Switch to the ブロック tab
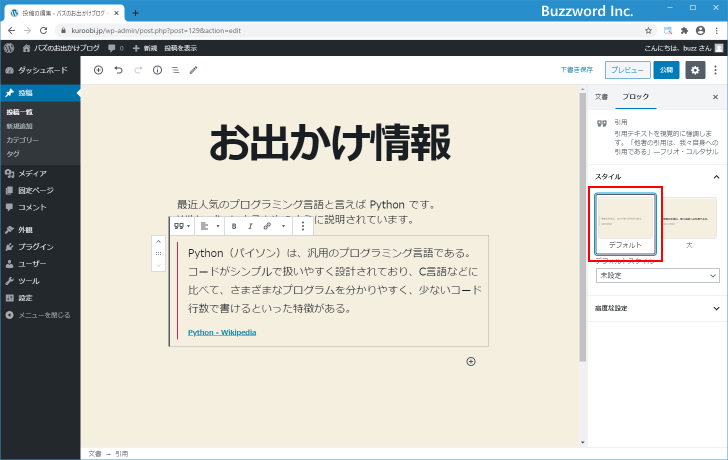The image size is (728, 460). coord(636,97)
